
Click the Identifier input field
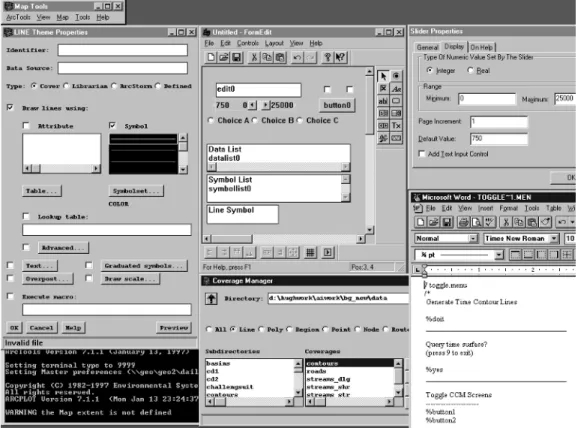[122, 50]
